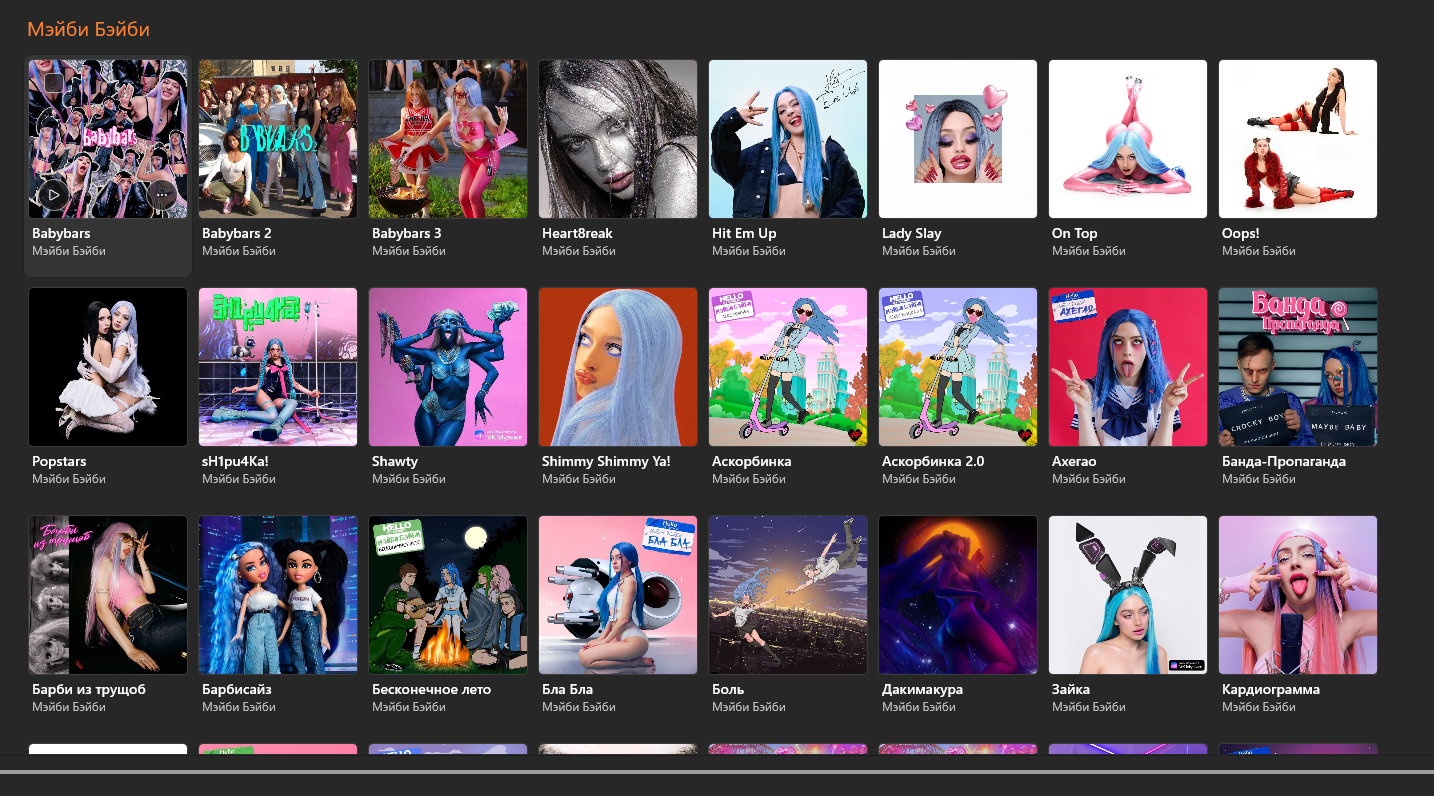This screenshot has width=1434, height=796.
Task: Click the Барби из трущоб title text
Action: (x=89, y=689)
